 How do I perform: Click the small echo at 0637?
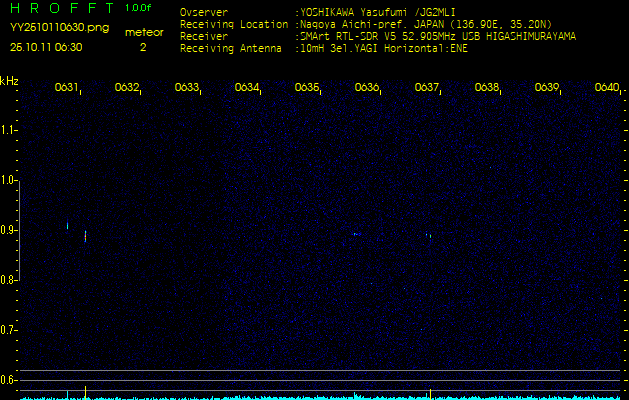click(x=428, y=236)
